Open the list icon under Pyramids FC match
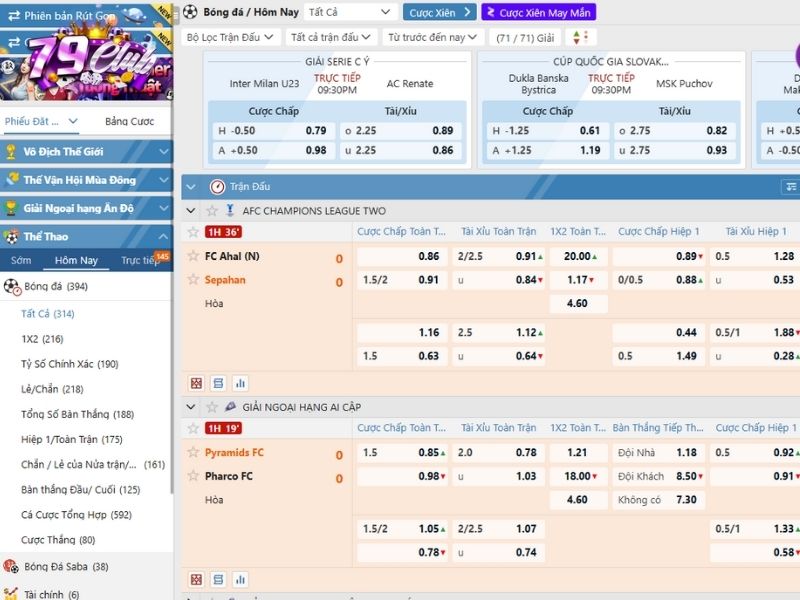800x600 pixels. coord(218,579)
